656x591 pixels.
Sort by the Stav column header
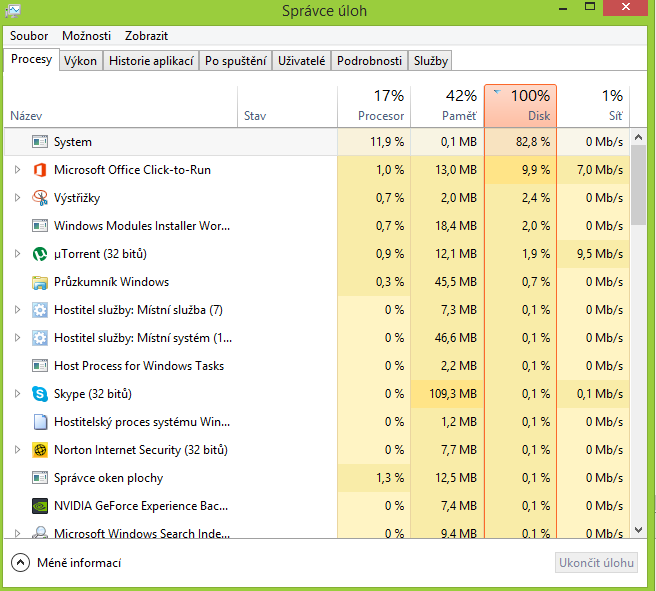pyautogui.click(x=287, y=106)
